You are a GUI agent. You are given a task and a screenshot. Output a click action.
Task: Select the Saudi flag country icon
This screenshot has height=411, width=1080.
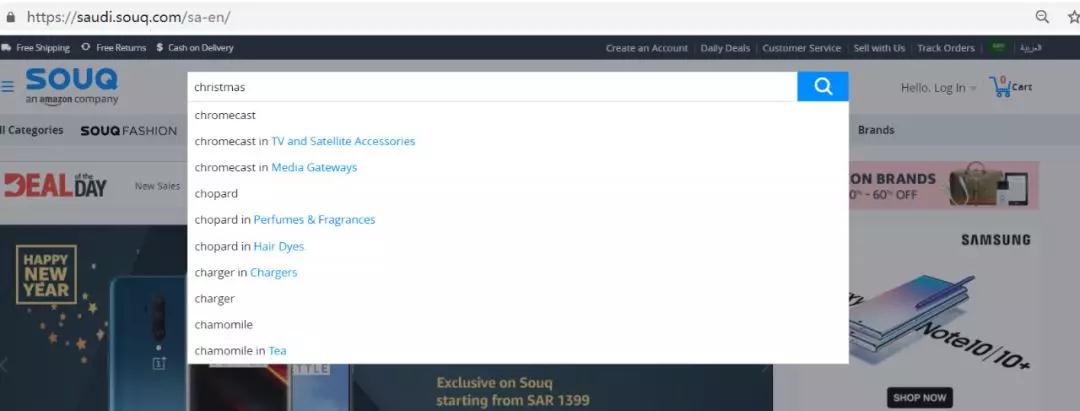tap(997, 48)
